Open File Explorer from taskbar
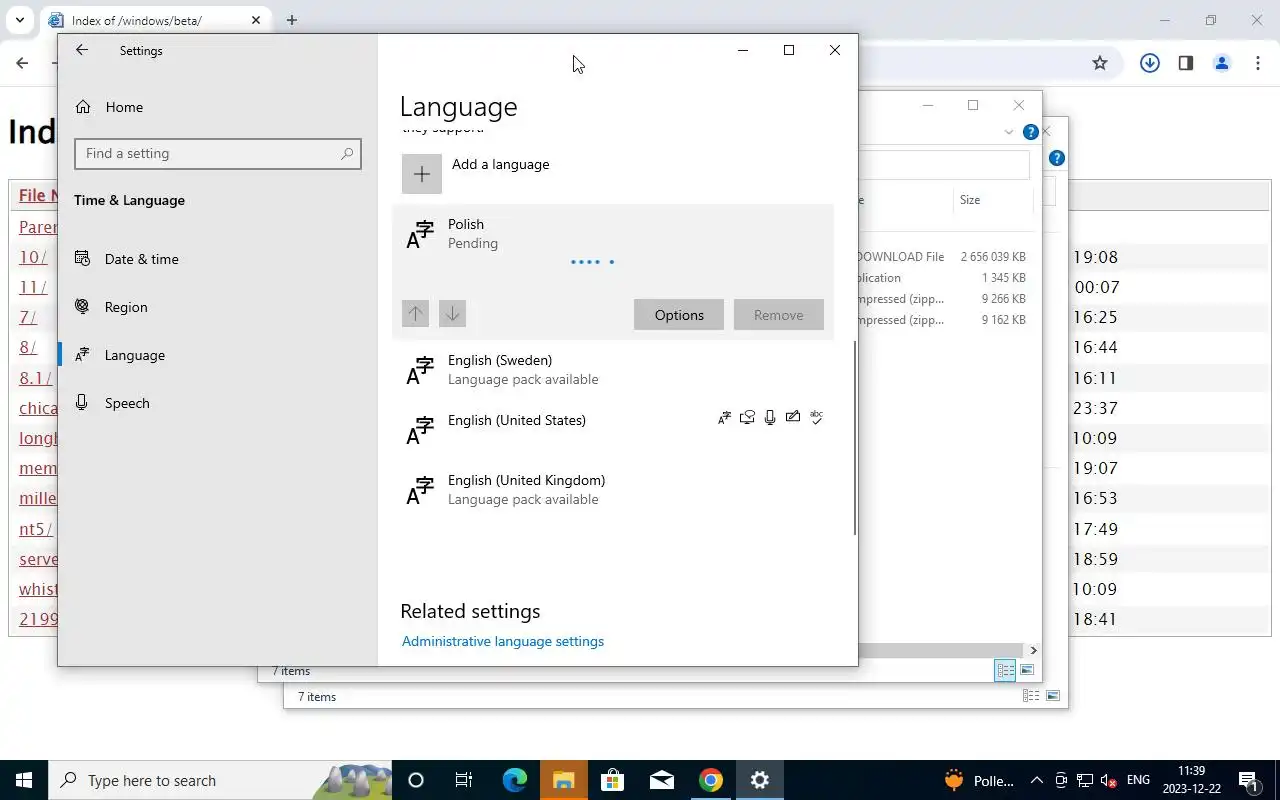This screenshot has width=1280, height=800. pyautogui.click(x=563, y=780)
